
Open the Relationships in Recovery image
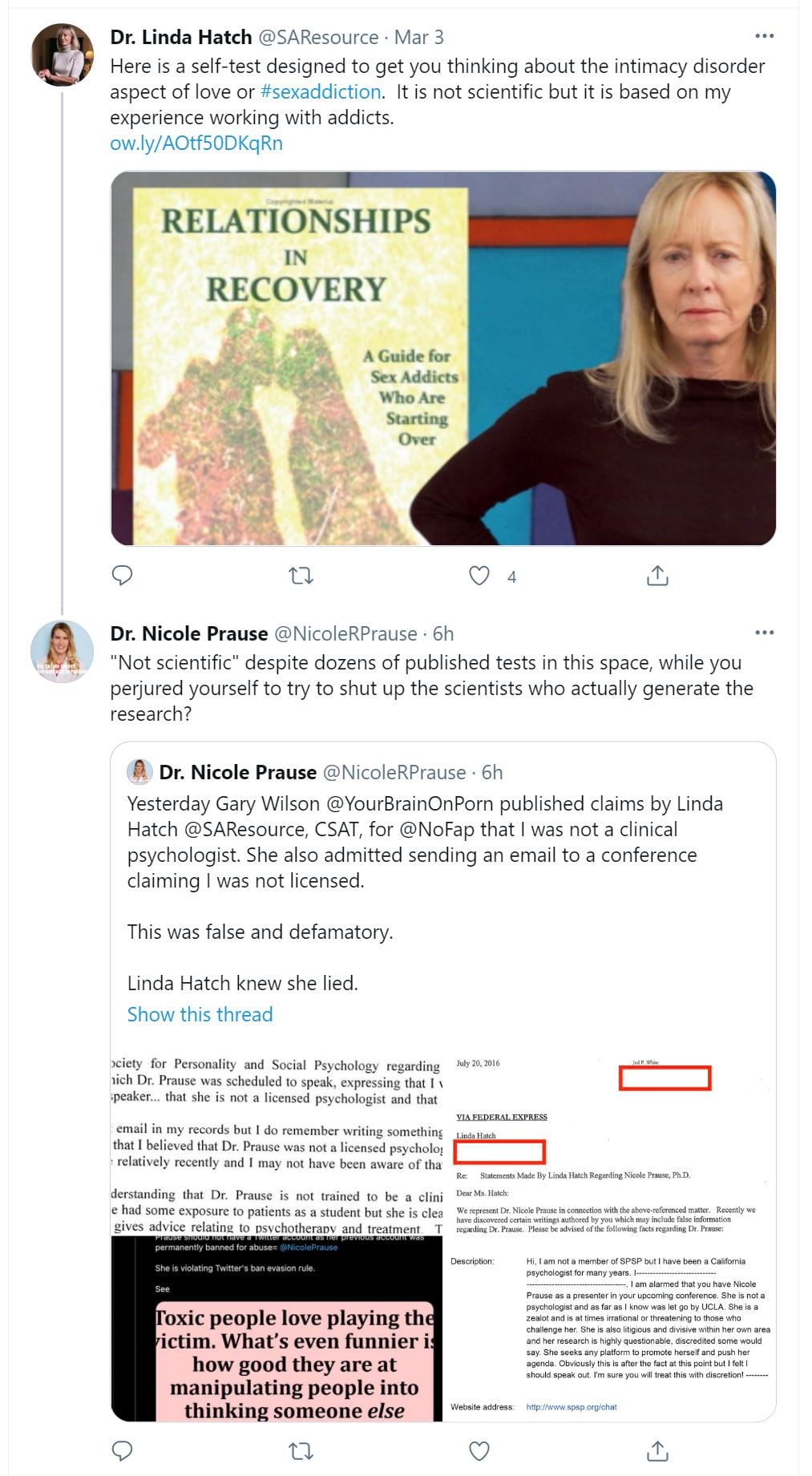(x=442, y=358)
